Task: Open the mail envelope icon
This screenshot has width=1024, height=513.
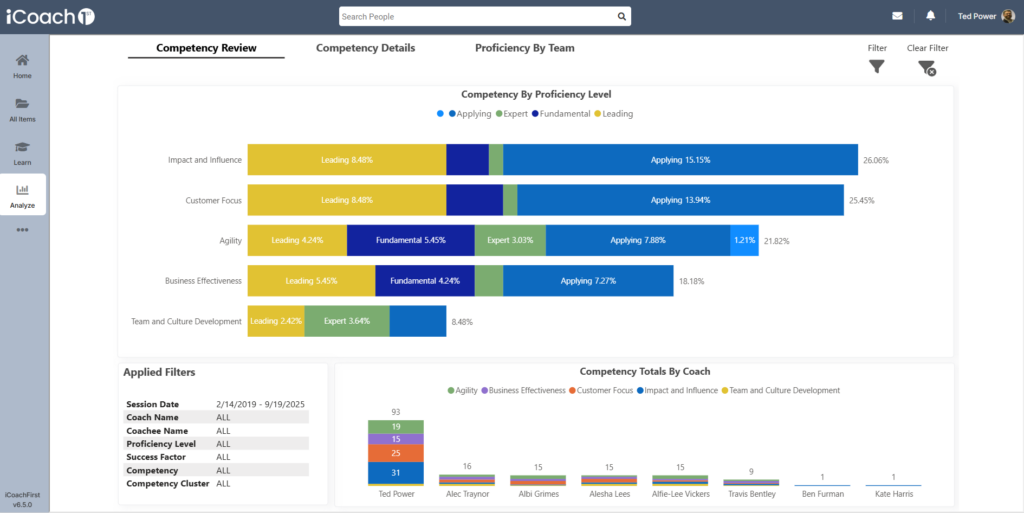Action: click(x=897, y=17)
